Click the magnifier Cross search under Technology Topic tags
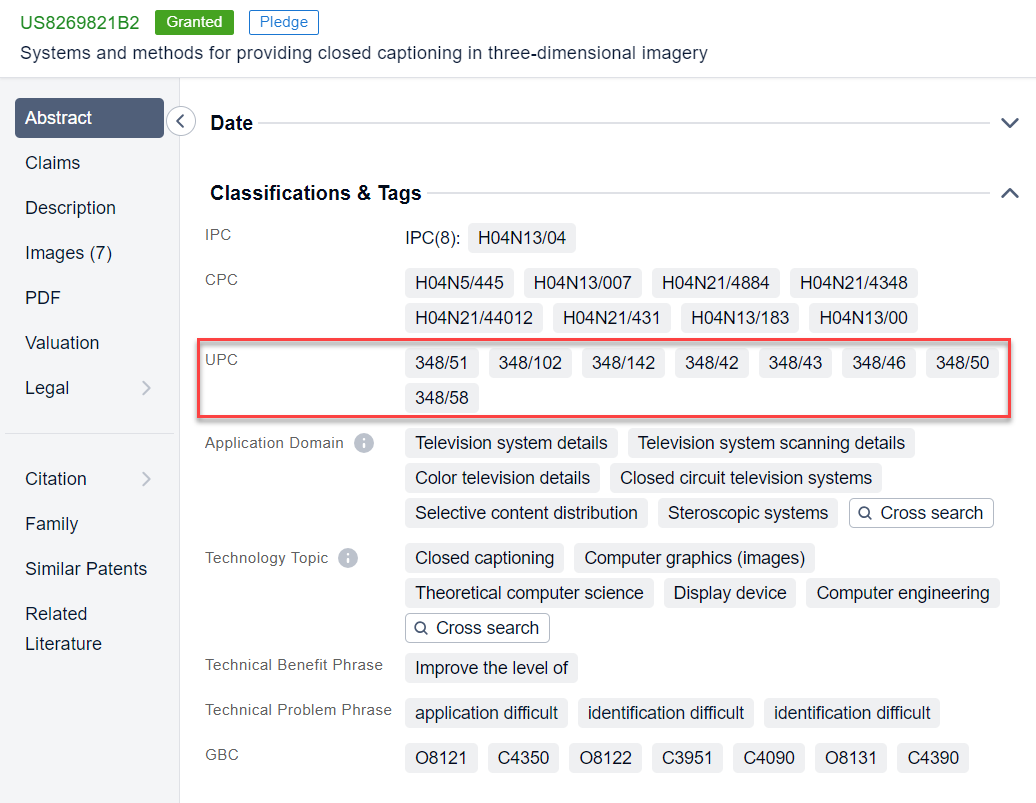Screen dimensions: 1036x803 (x=477, y=628)
